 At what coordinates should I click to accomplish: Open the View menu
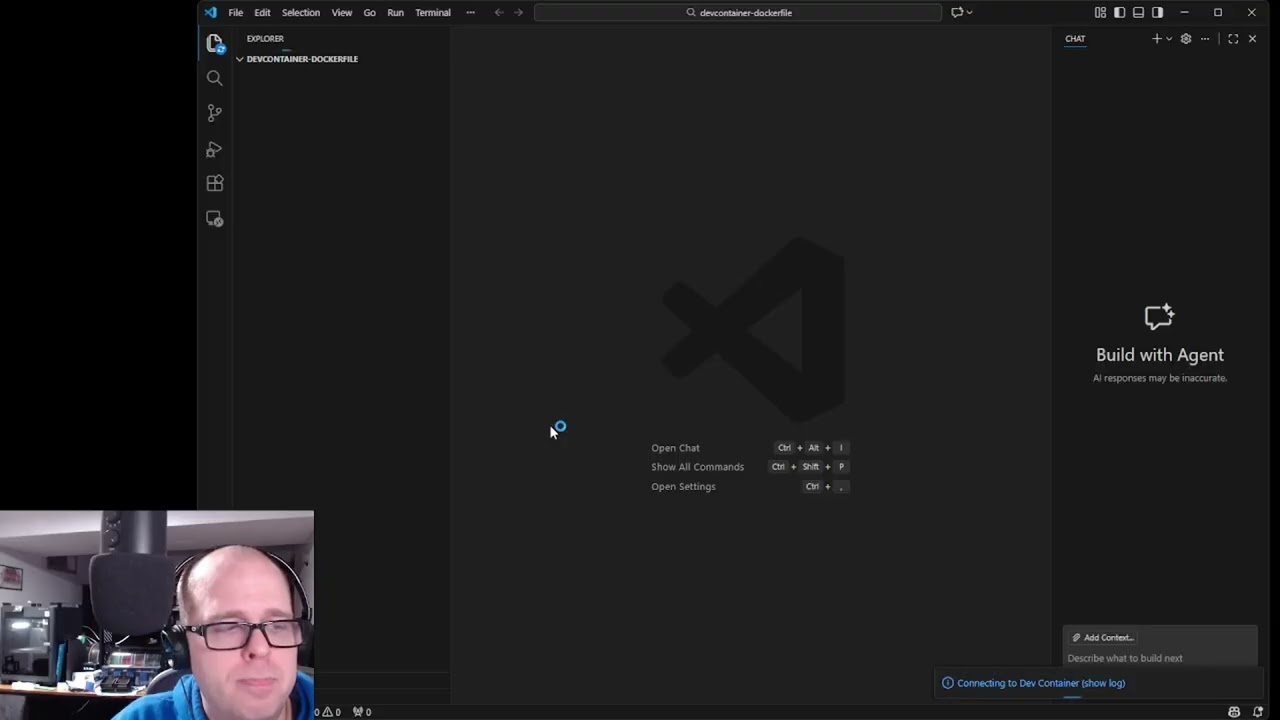(342, 12)
